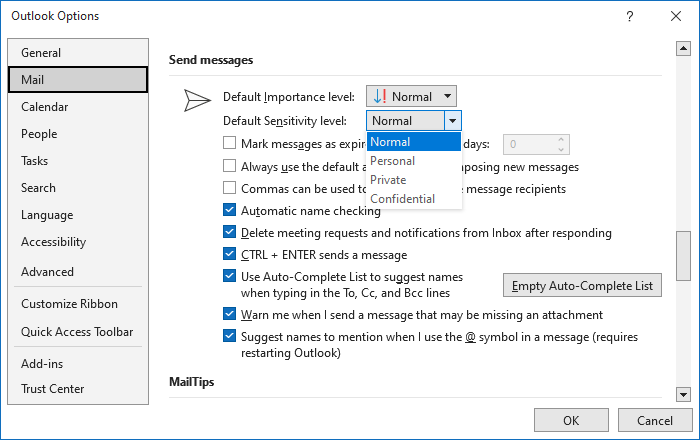Click the Cancel button
Image resolution: width=700 pixels, height=440 pixels.
(x=654, y=420)
